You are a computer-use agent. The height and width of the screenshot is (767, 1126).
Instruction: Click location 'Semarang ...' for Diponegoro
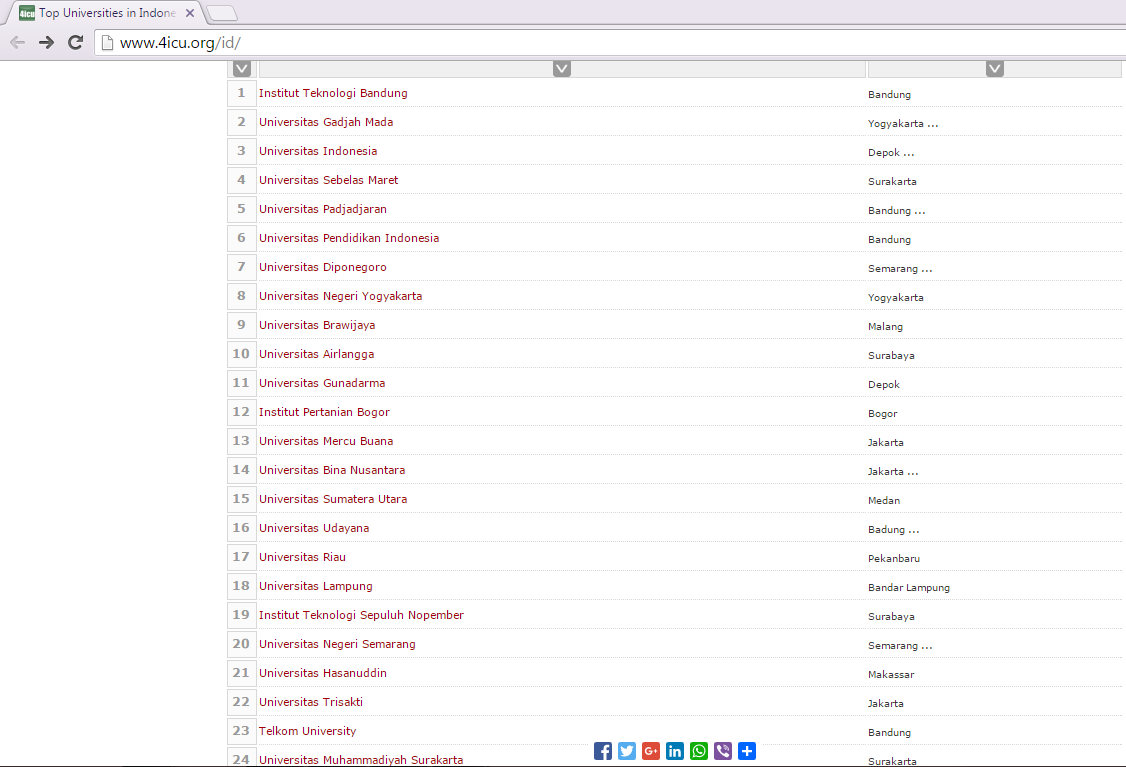tap(901, 269)
